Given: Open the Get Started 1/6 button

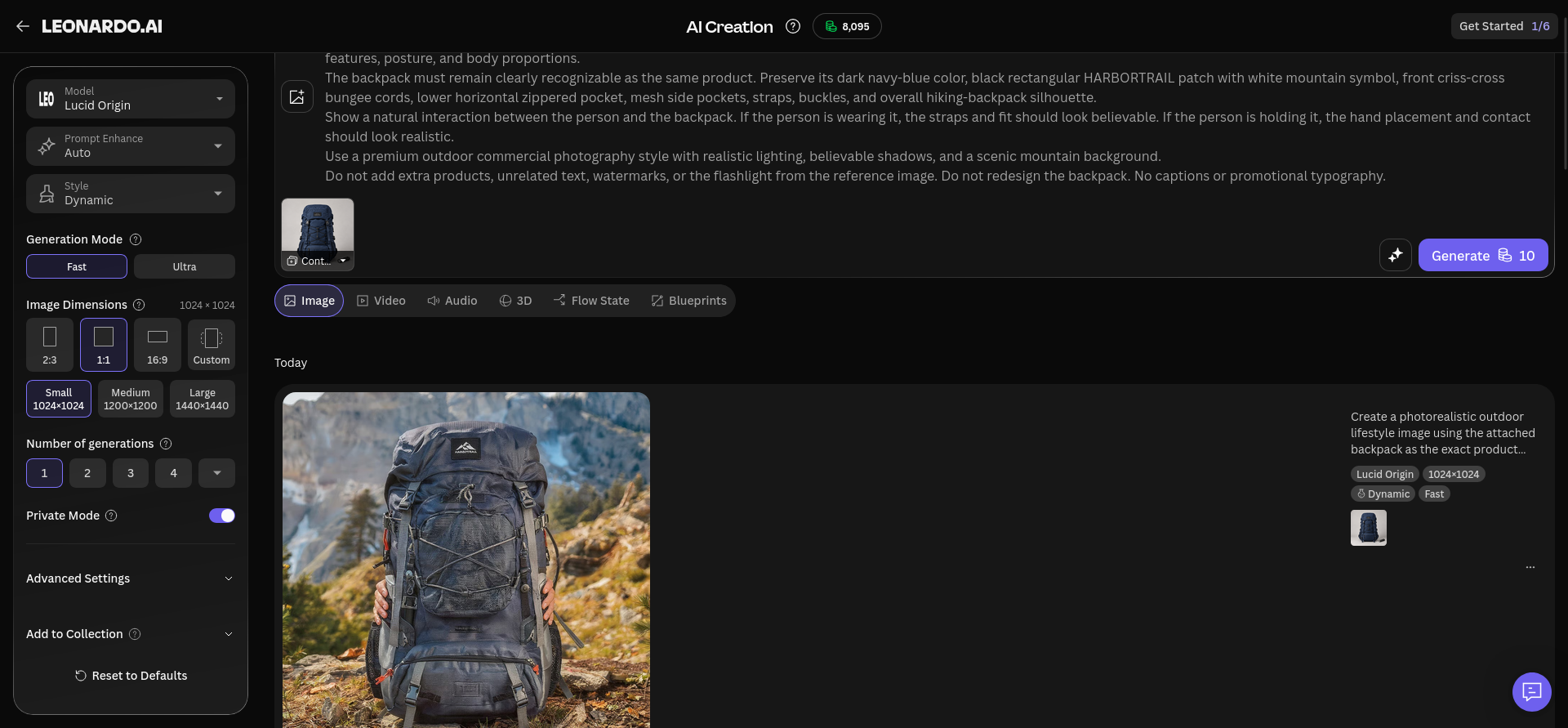Looking at the screenshot, I should (x=1504, y=26).
